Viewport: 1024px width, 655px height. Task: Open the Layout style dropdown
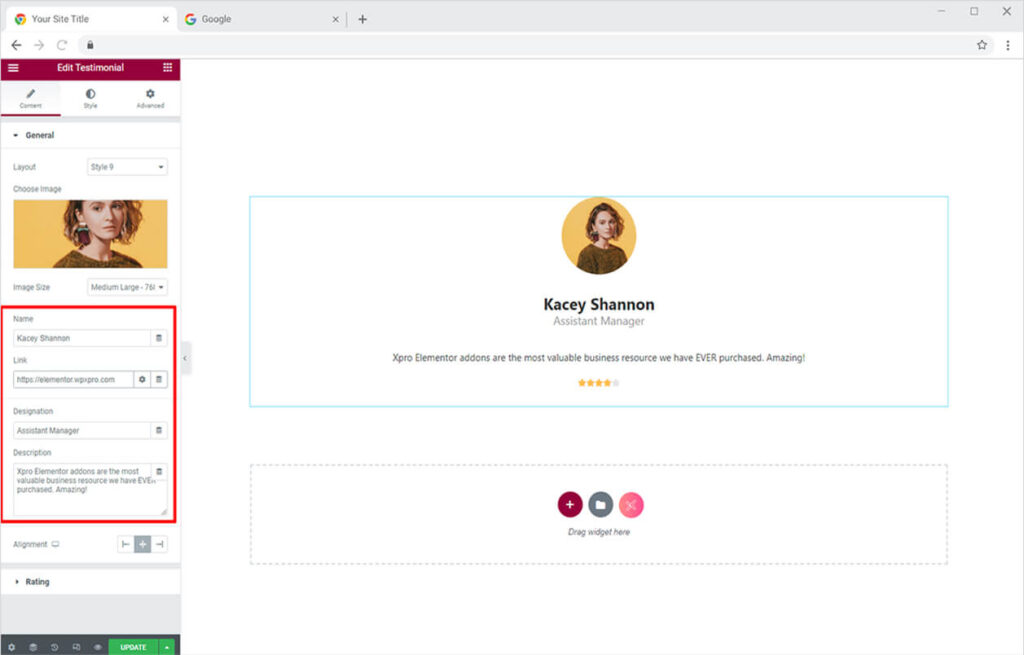127,167
